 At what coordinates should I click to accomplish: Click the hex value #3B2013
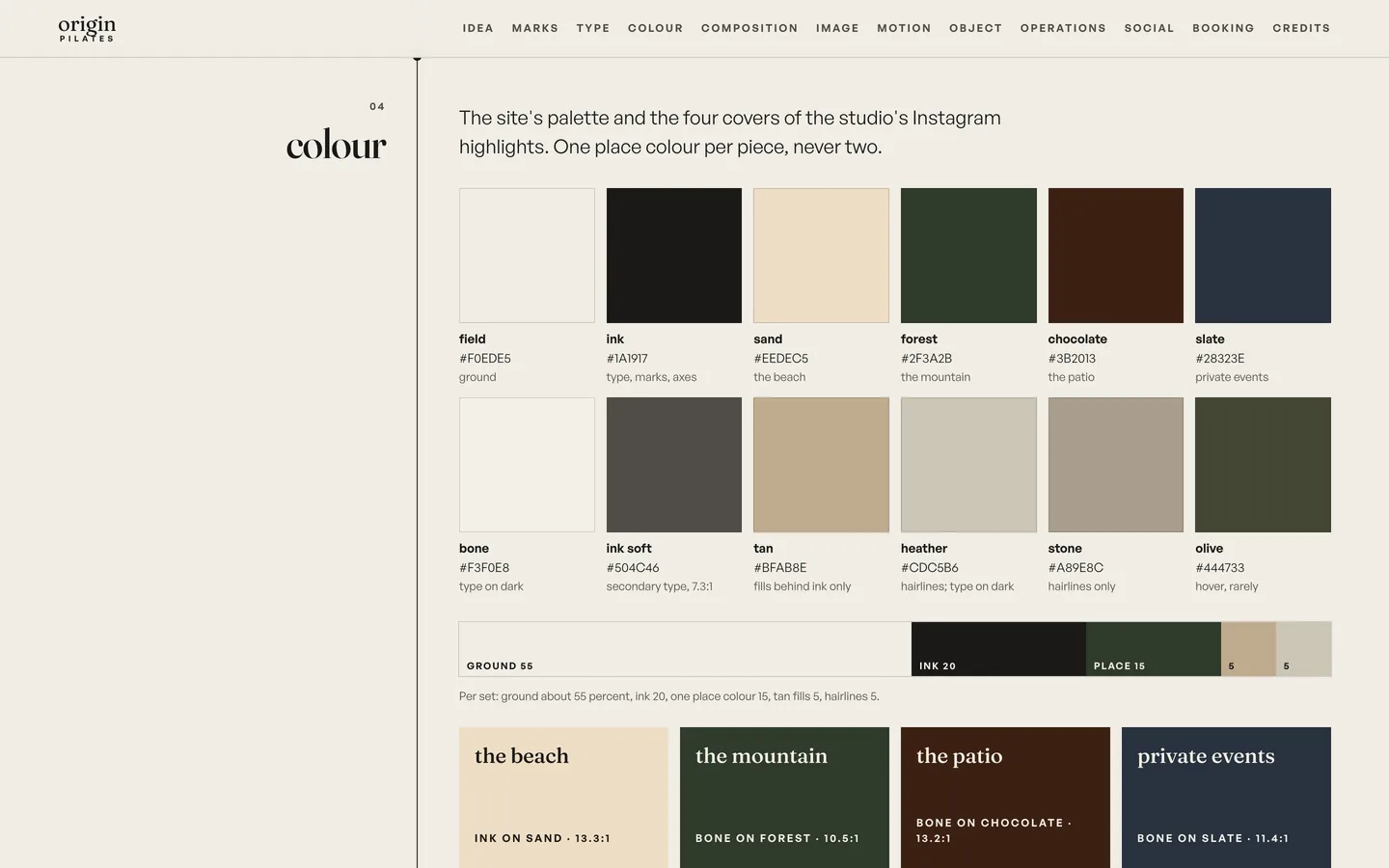click(1072, 359)
